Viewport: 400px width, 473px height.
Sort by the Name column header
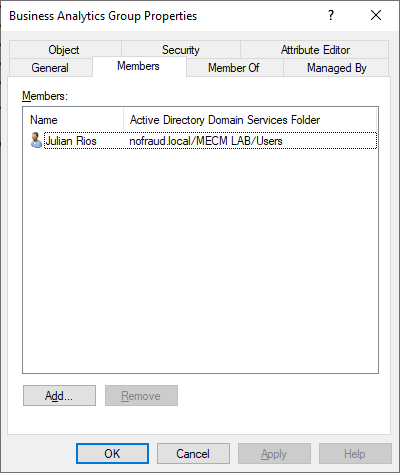coord(73,120)
